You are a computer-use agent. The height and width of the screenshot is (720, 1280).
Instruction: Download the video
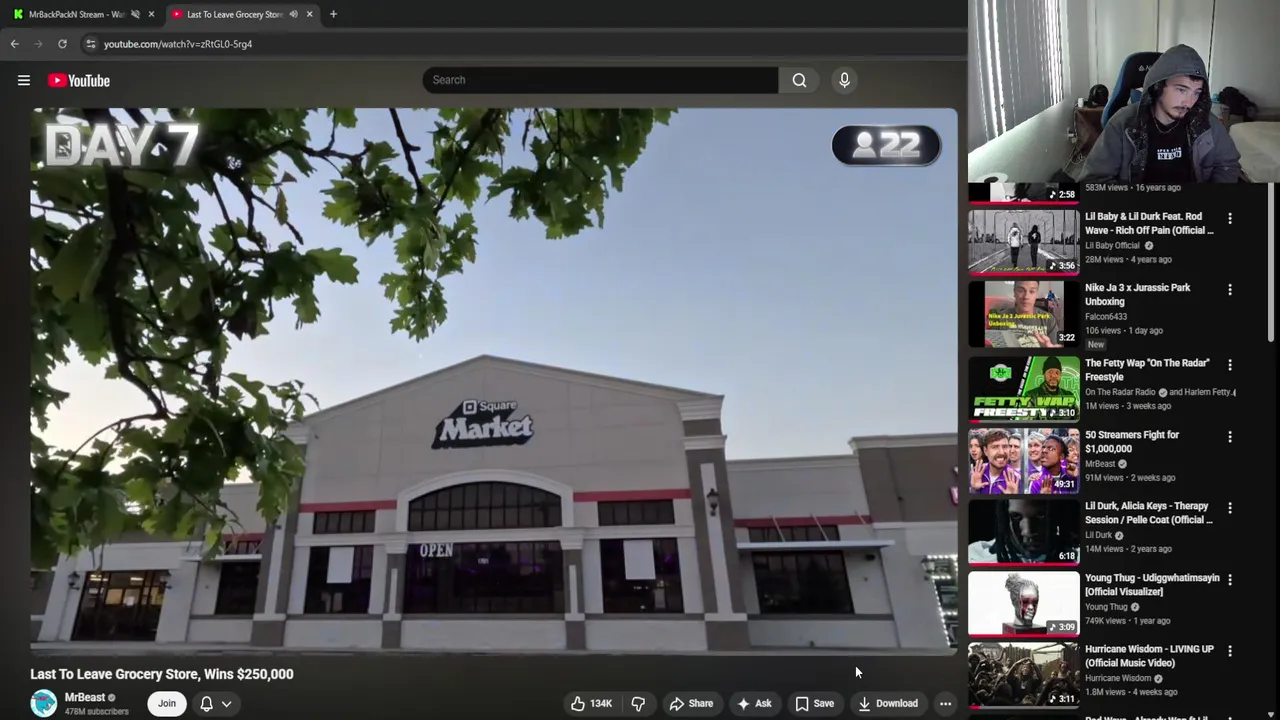pos(887,704)
